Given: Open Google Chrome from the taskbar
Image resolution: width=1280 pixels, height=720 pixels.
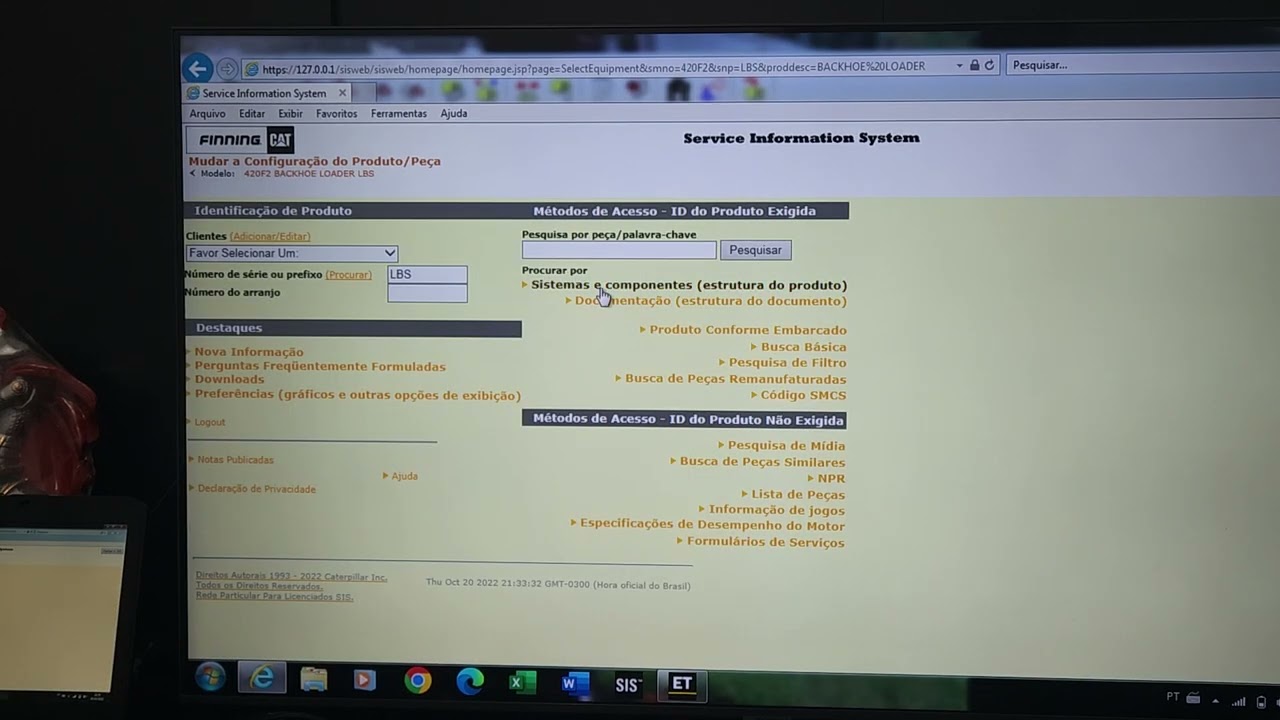Looking at the screenshot, I should (418, 681).
